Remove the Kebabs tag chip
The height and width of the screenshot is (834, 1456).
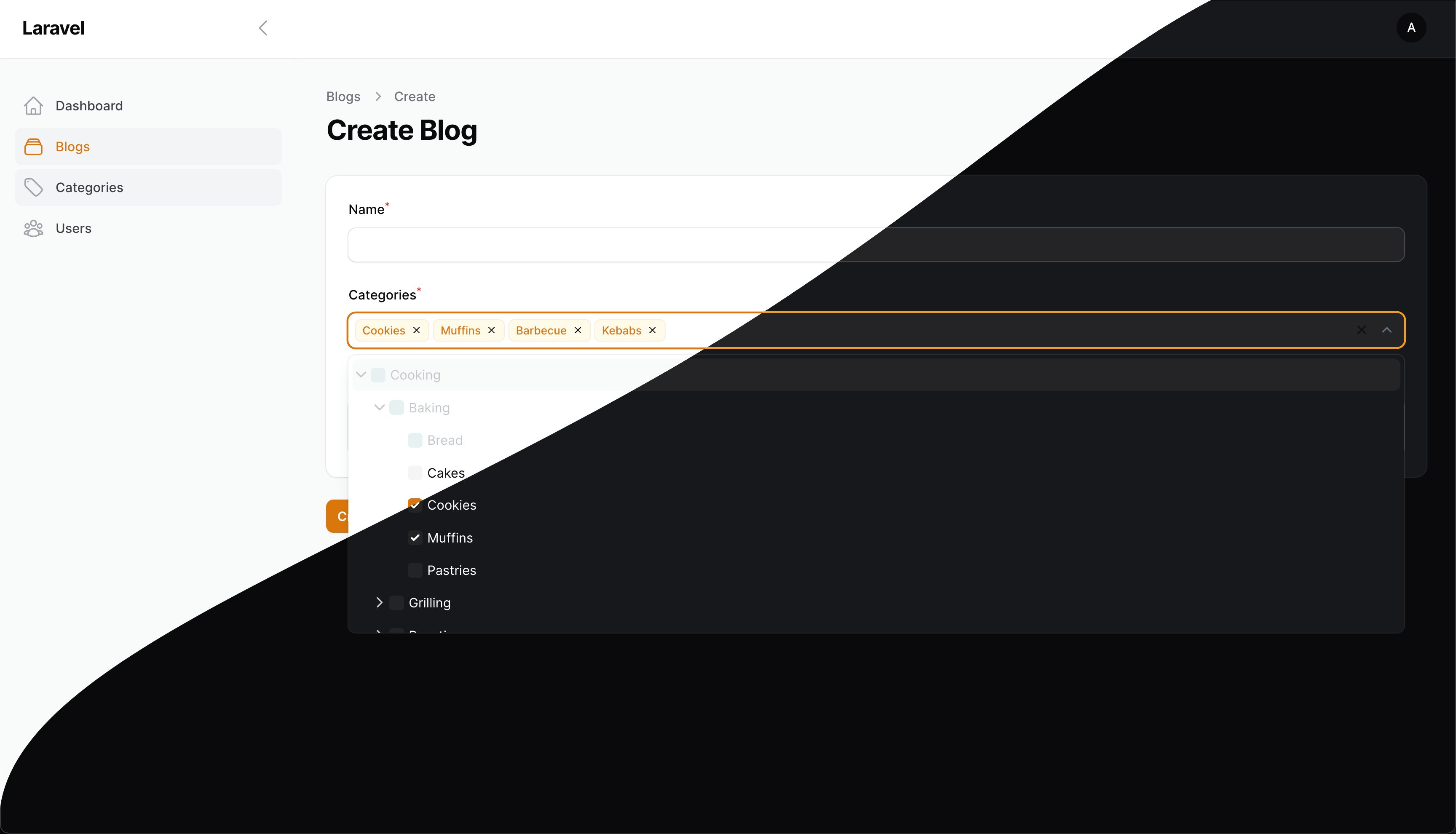[x=652, y=331]
